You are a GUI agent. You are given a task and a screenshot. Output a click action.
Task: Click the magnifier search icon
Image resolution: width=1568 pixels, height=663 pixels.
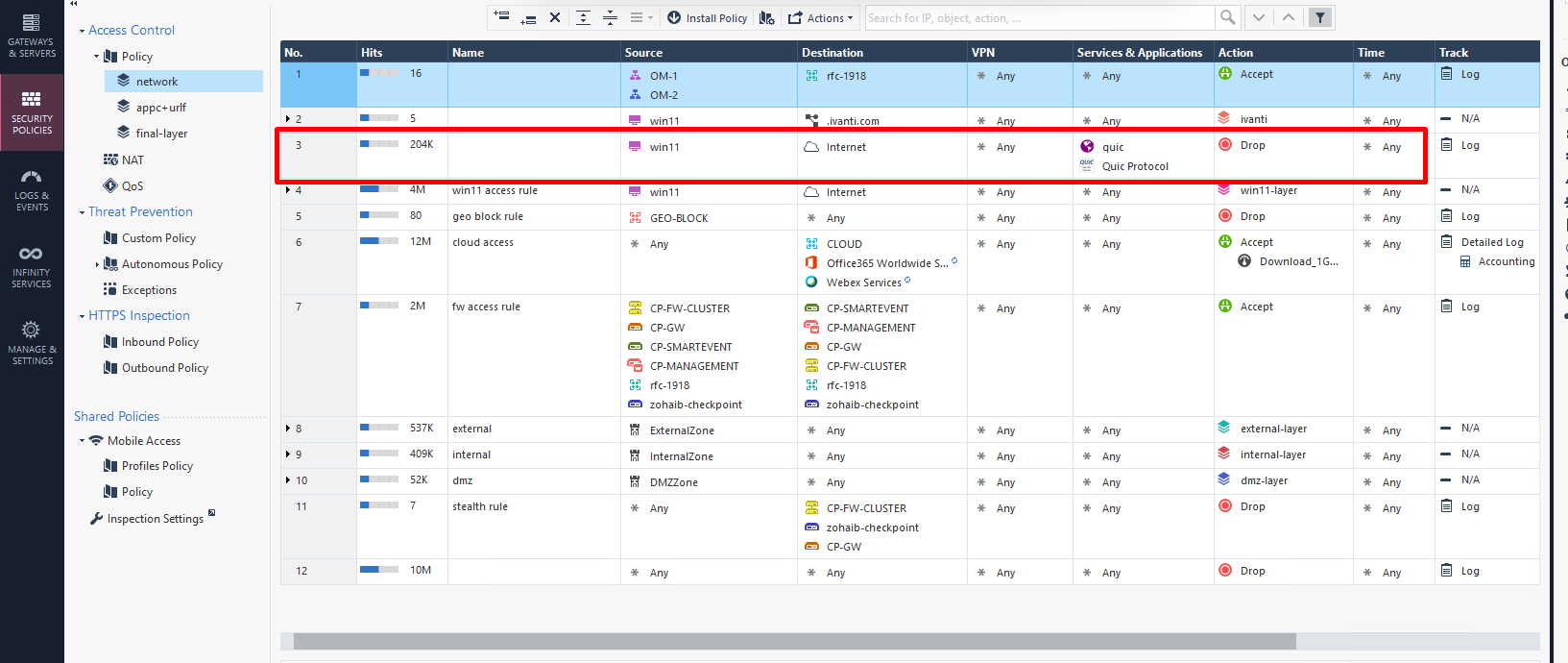[x=1227, y=17]
